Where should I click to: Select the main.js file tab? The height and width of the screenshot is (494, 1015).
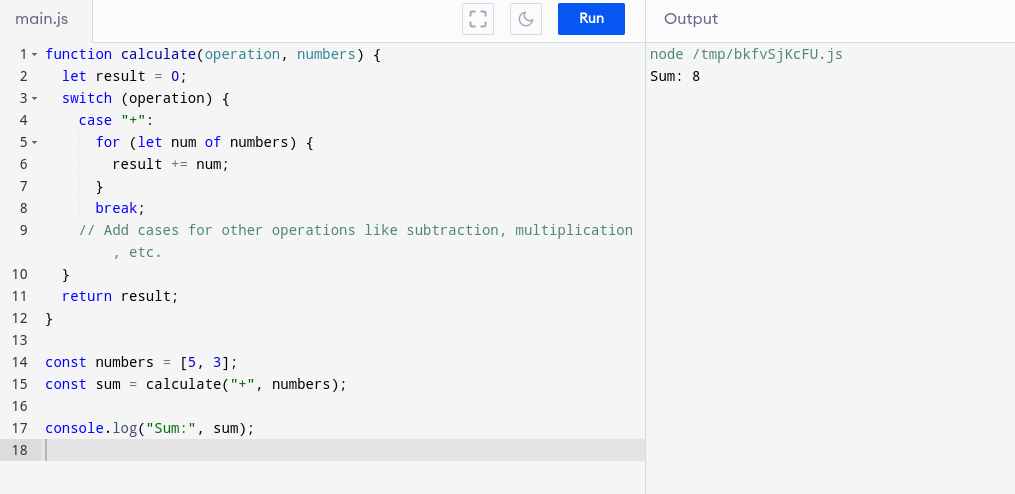(x=42, y=19)
